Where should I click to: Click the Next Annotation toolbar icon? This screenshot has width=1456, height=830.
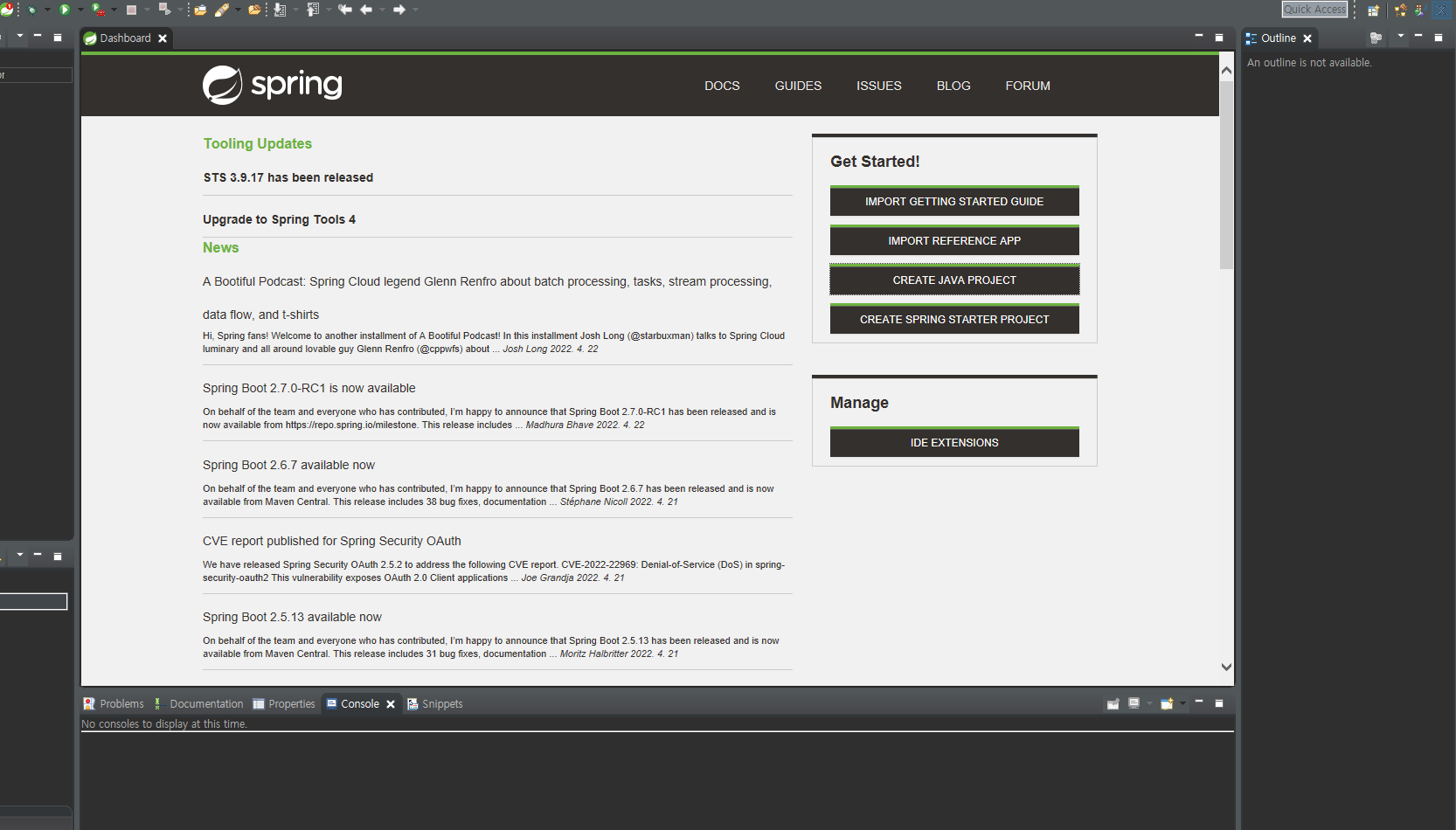(x=280, y=10)
